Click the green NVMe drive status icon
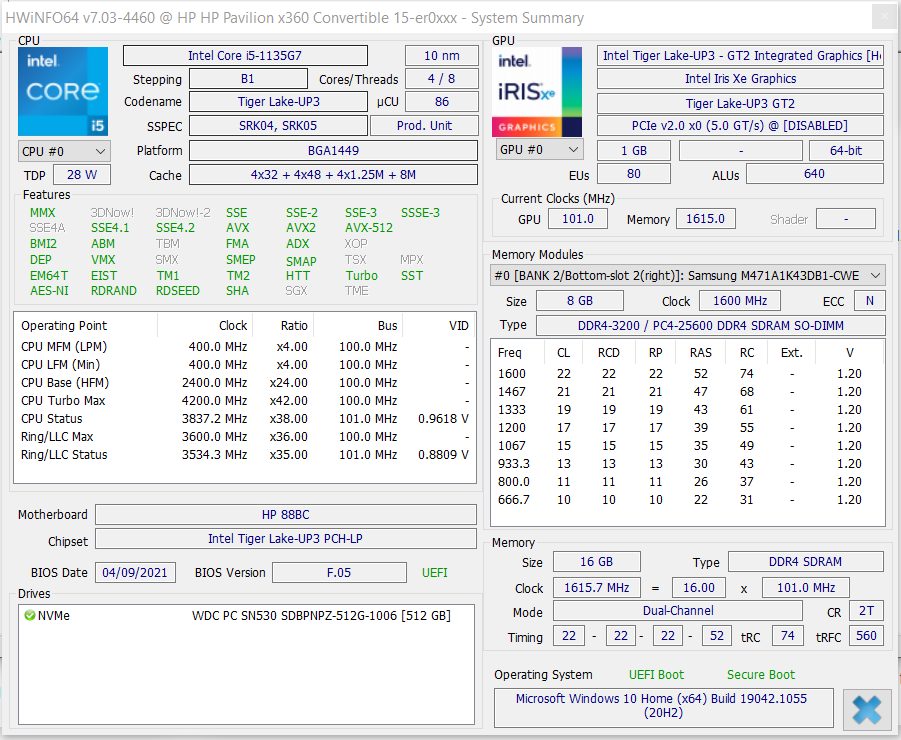The height and width of the screenshot is (740, 901). [x=29, y=615]
